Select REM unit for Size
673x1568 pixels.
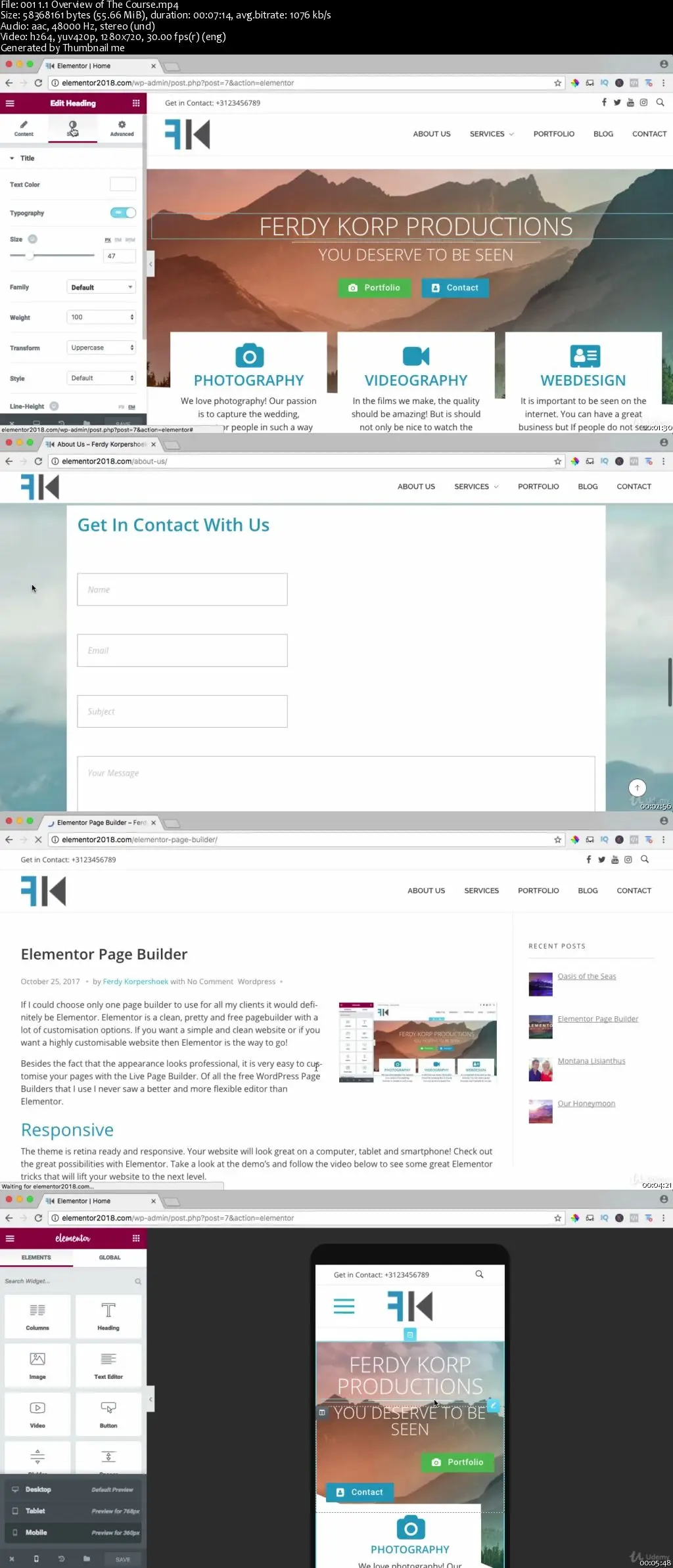click(x=130, y=240)
